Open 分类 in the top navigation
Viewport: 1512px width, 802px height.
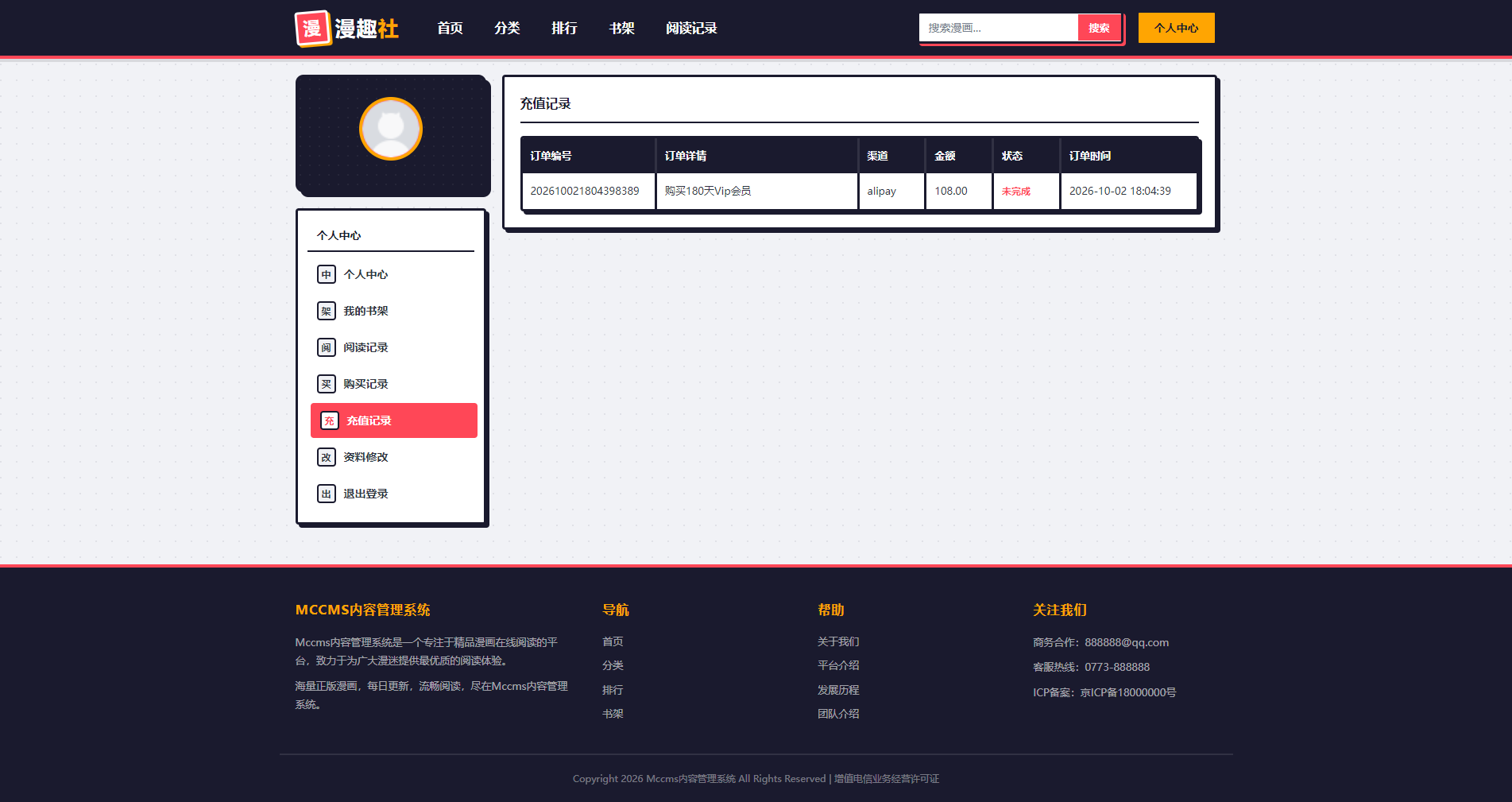(x=507, y=28)
